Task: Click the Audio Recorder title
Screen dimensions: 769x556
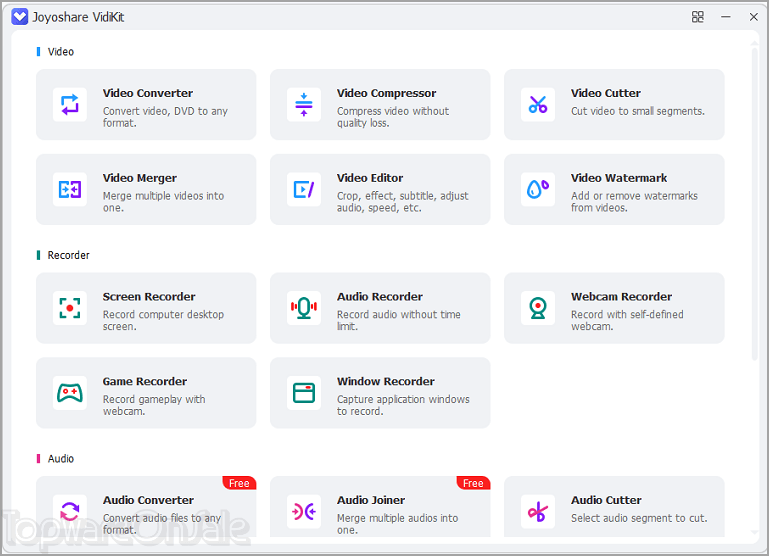Action: pos(380,297)
